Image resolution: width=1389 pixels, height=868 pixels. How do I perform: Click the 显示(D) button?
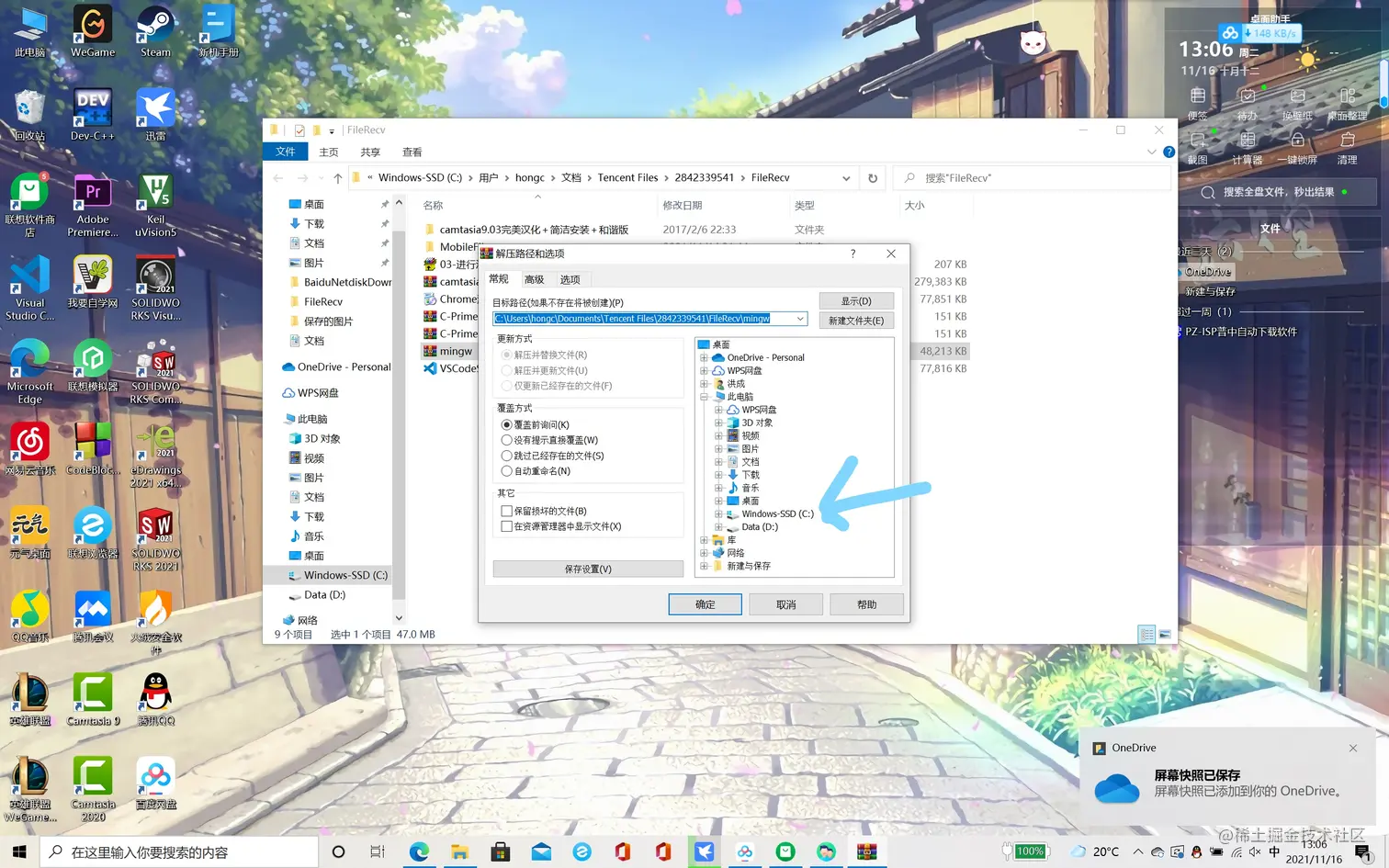click(x=856, y=301)
